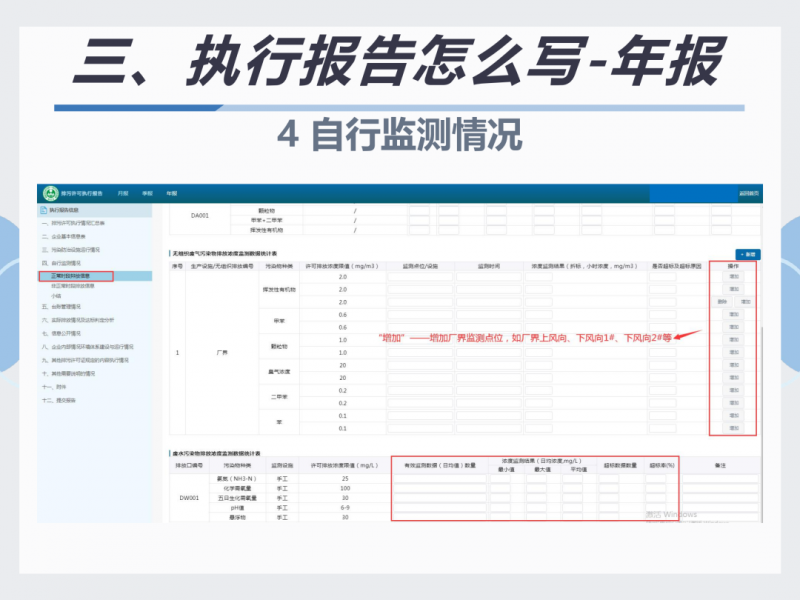The image size is (800, 600).
Task: Click the 删除 button in 操作 column
Action: point(722,302)
